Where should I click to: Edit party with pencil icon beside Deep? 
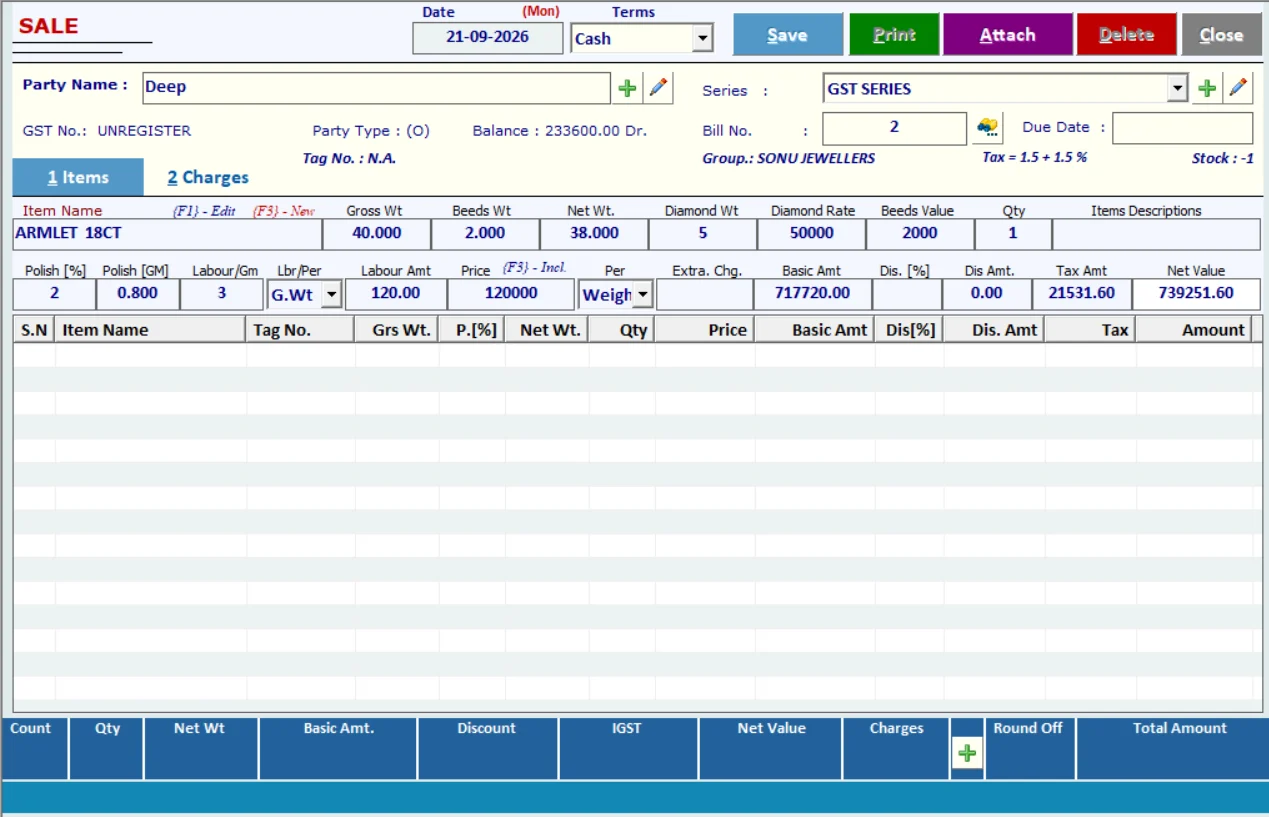(x=658, y=88)
